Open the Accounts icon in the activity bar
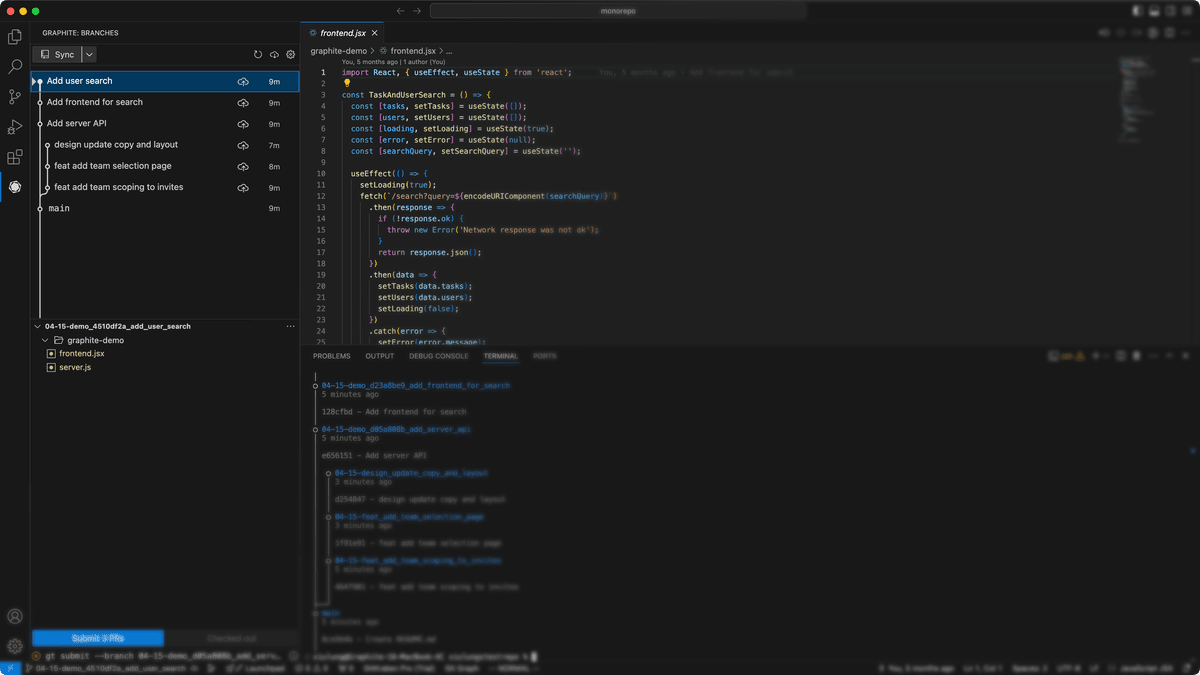Viewport: 1200px width, 675px height. click(x=15, y=617)
